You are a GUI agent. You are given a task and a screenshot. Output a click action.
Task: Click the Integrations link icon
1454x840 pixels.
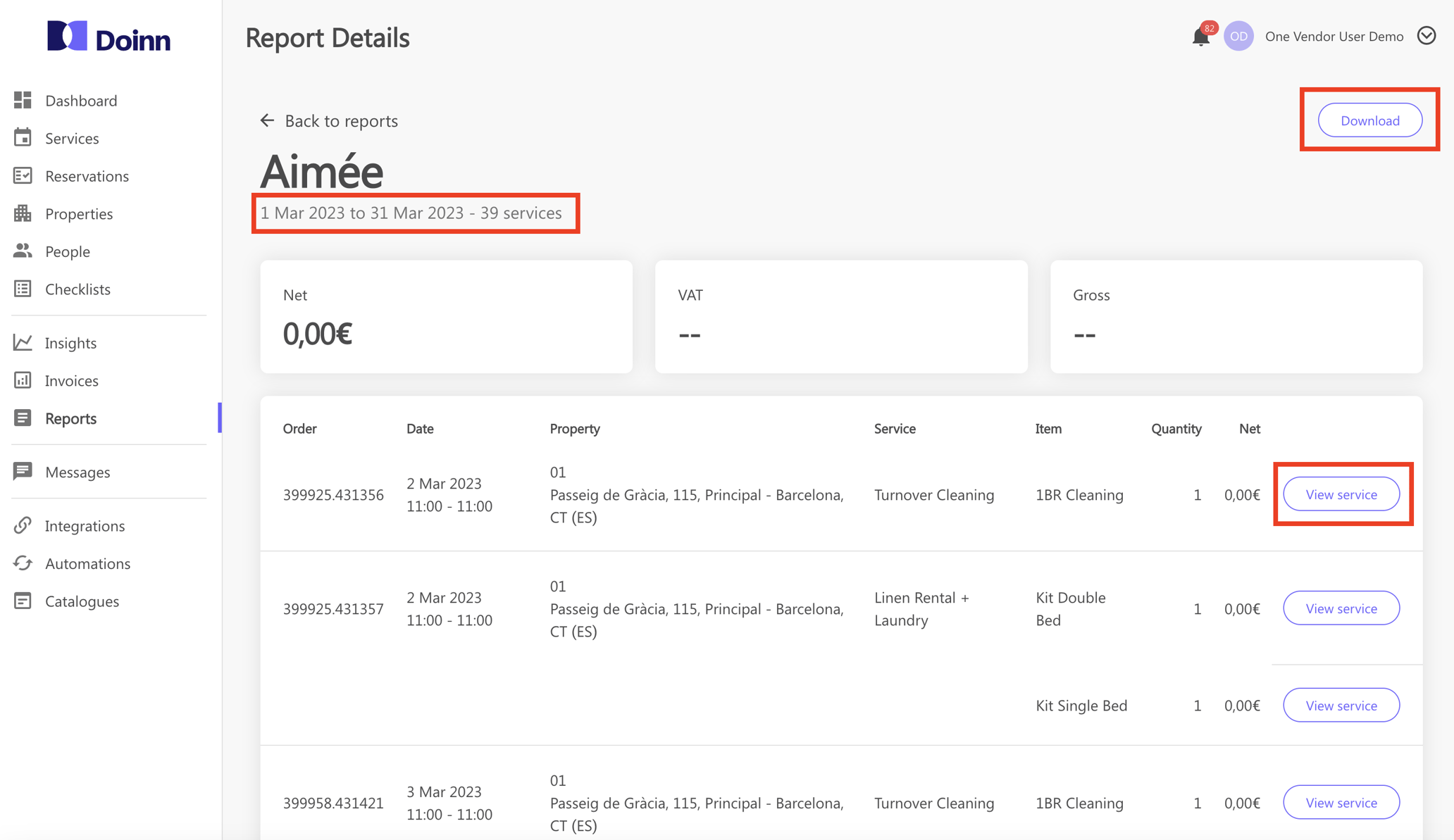[23, 525]
